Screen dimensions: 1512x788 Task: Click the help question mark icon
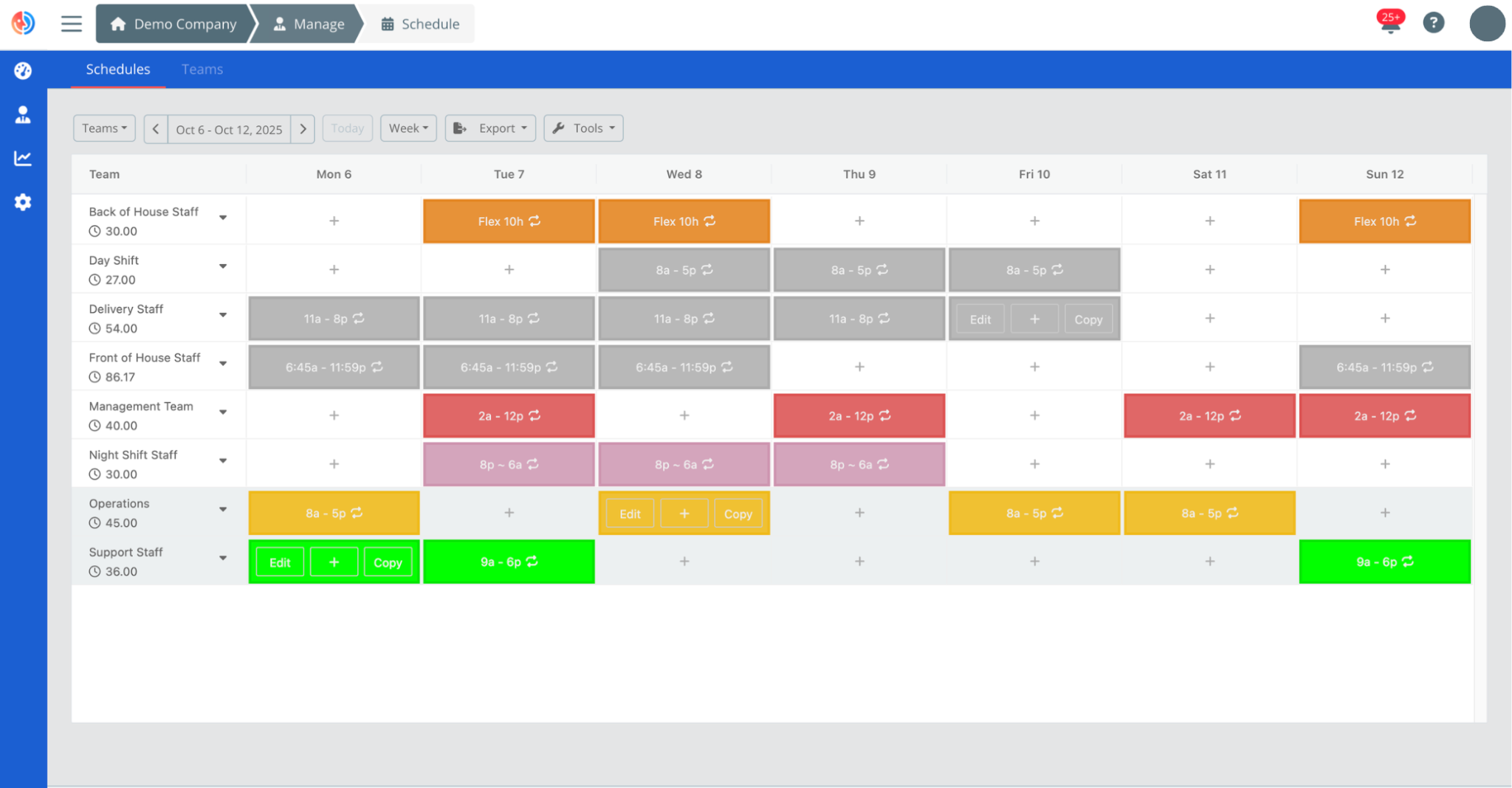[1434, 23]
